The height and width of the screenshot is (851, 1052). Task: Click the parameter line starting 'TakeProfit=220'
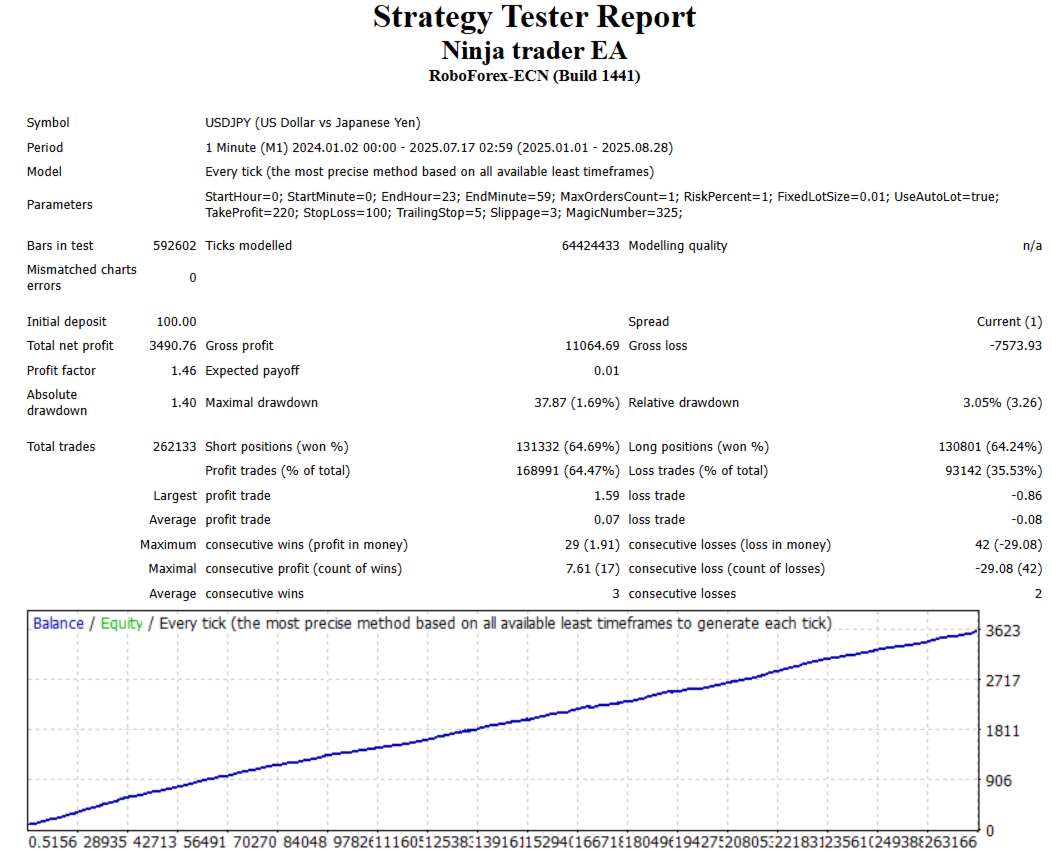[443, 213]
